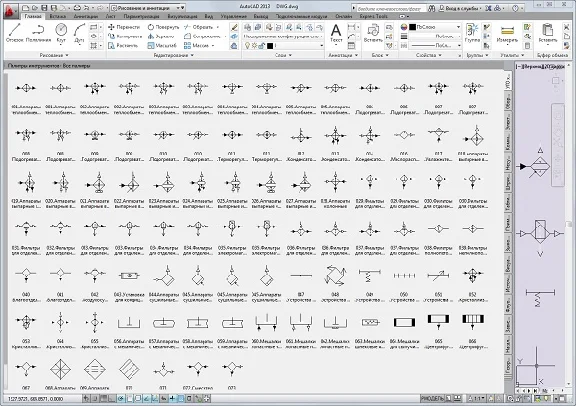Expand the Свойства panel
Screen dimensions: 576x406
[x=428, y=55]
